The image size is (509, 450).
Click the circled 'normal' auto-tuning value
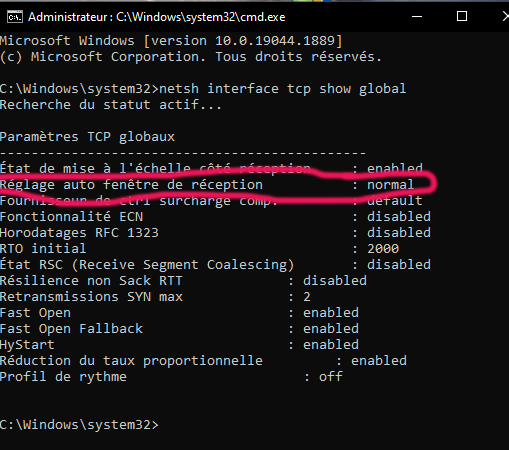tap(390, 185)
